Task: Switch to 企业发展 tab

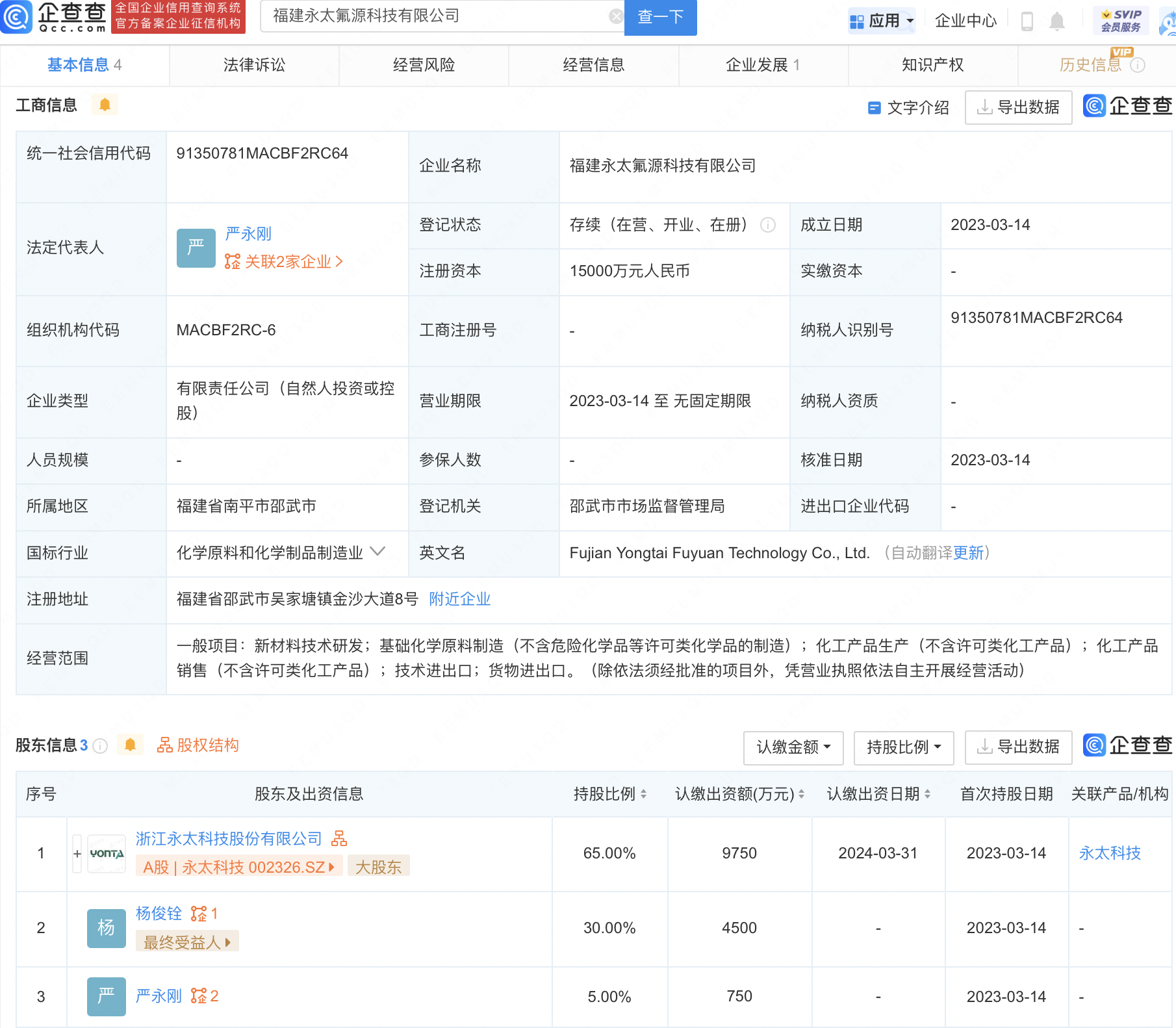Action: [763, 65]
